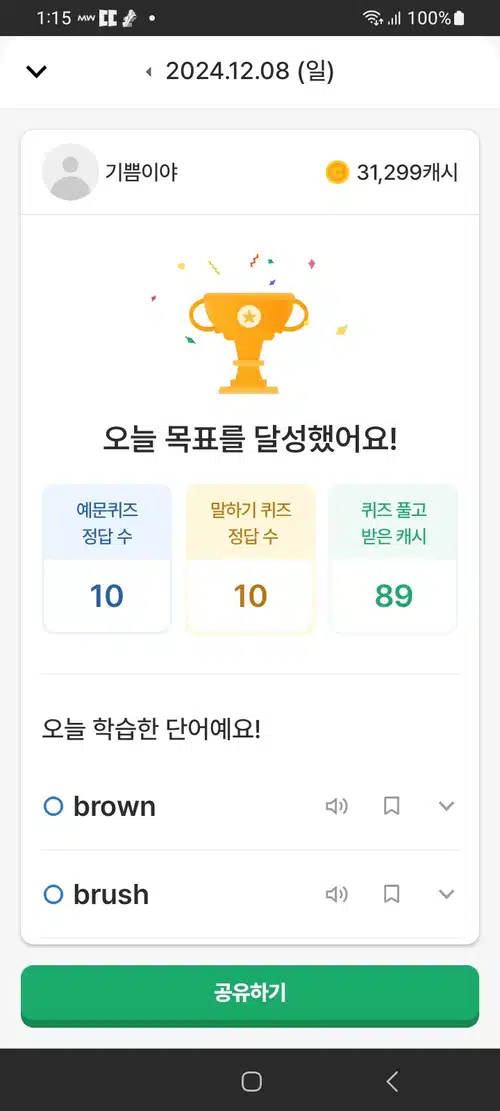Bookmark the word brown
The height and width of the screenshot is (1111, 500).
tap(392, 806)
